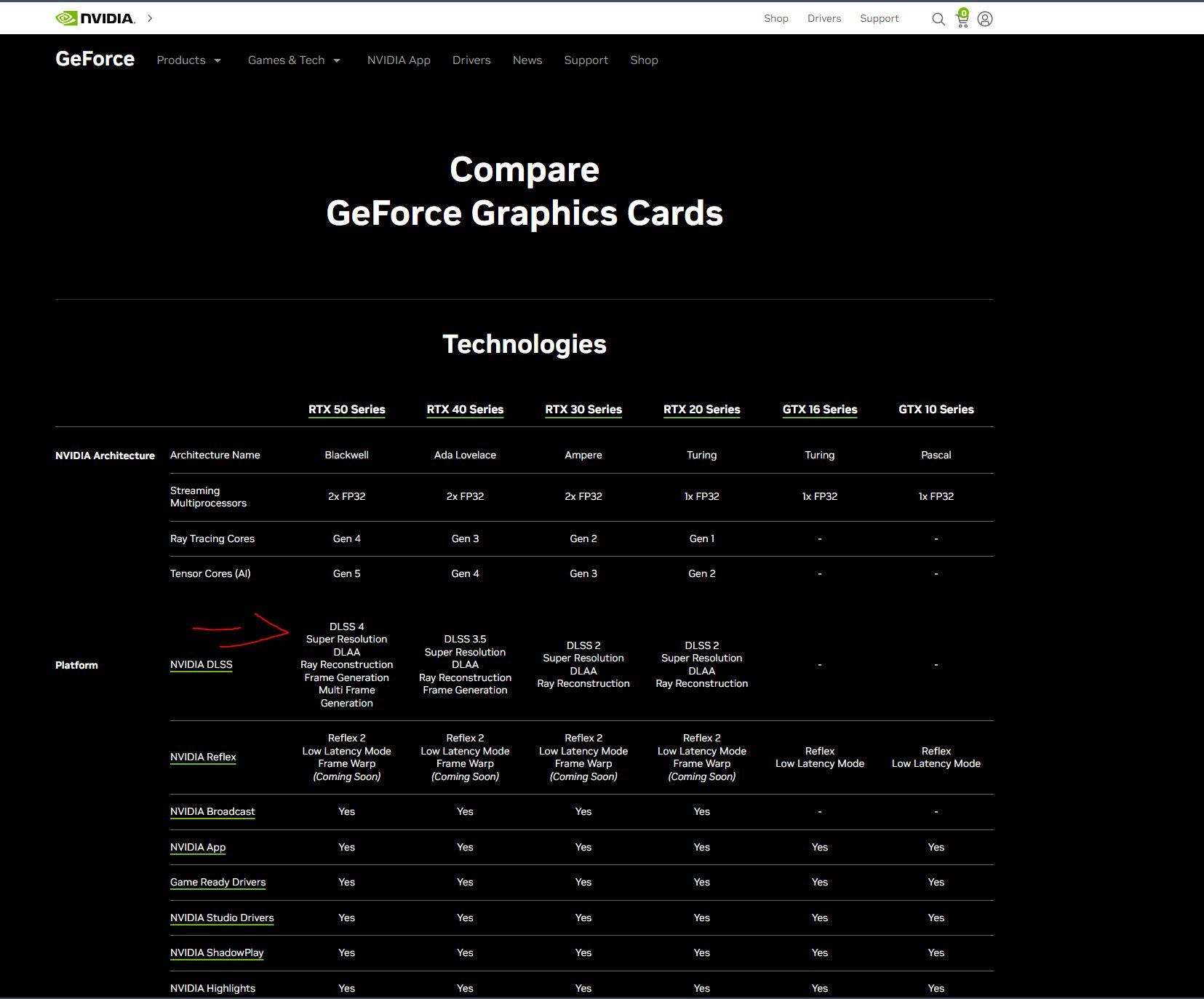Viewport: 1204px width, 999px height.
Task: Open the shopping cart icon
Action: coord(962,19)
